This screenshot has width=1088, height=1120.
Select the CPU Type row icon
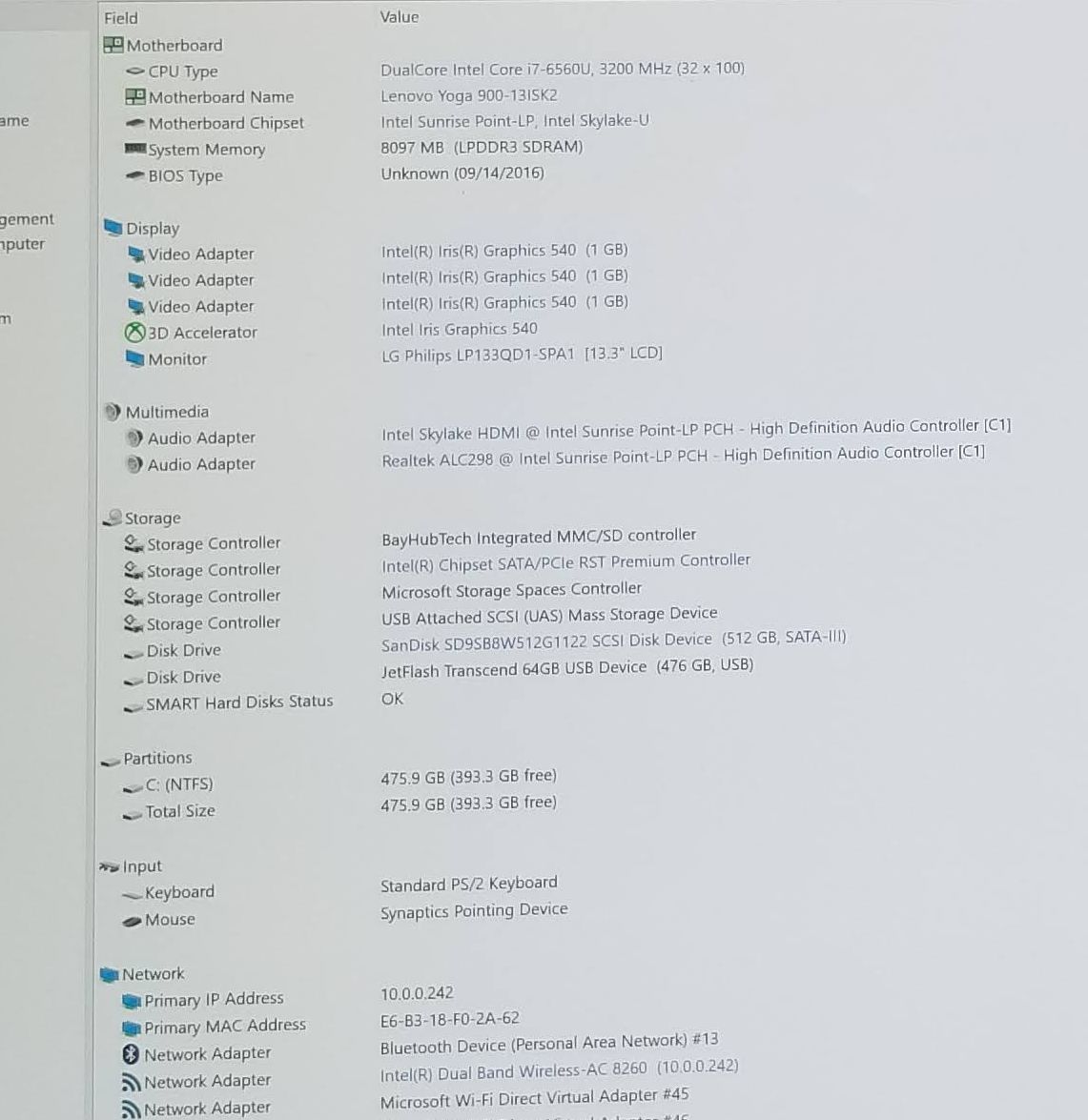135,71
